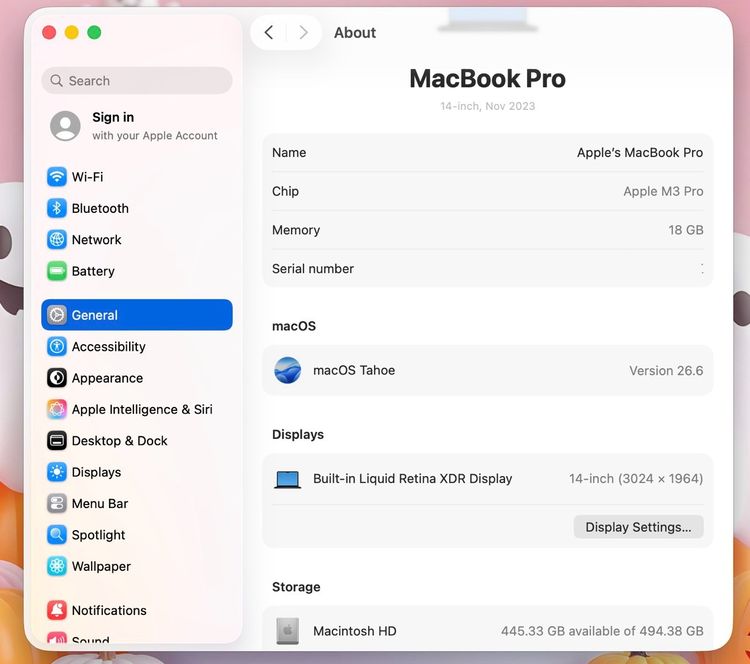Select Battery in the sidebar
This screenshot has width=750, height=664.
tap(137, 271)
